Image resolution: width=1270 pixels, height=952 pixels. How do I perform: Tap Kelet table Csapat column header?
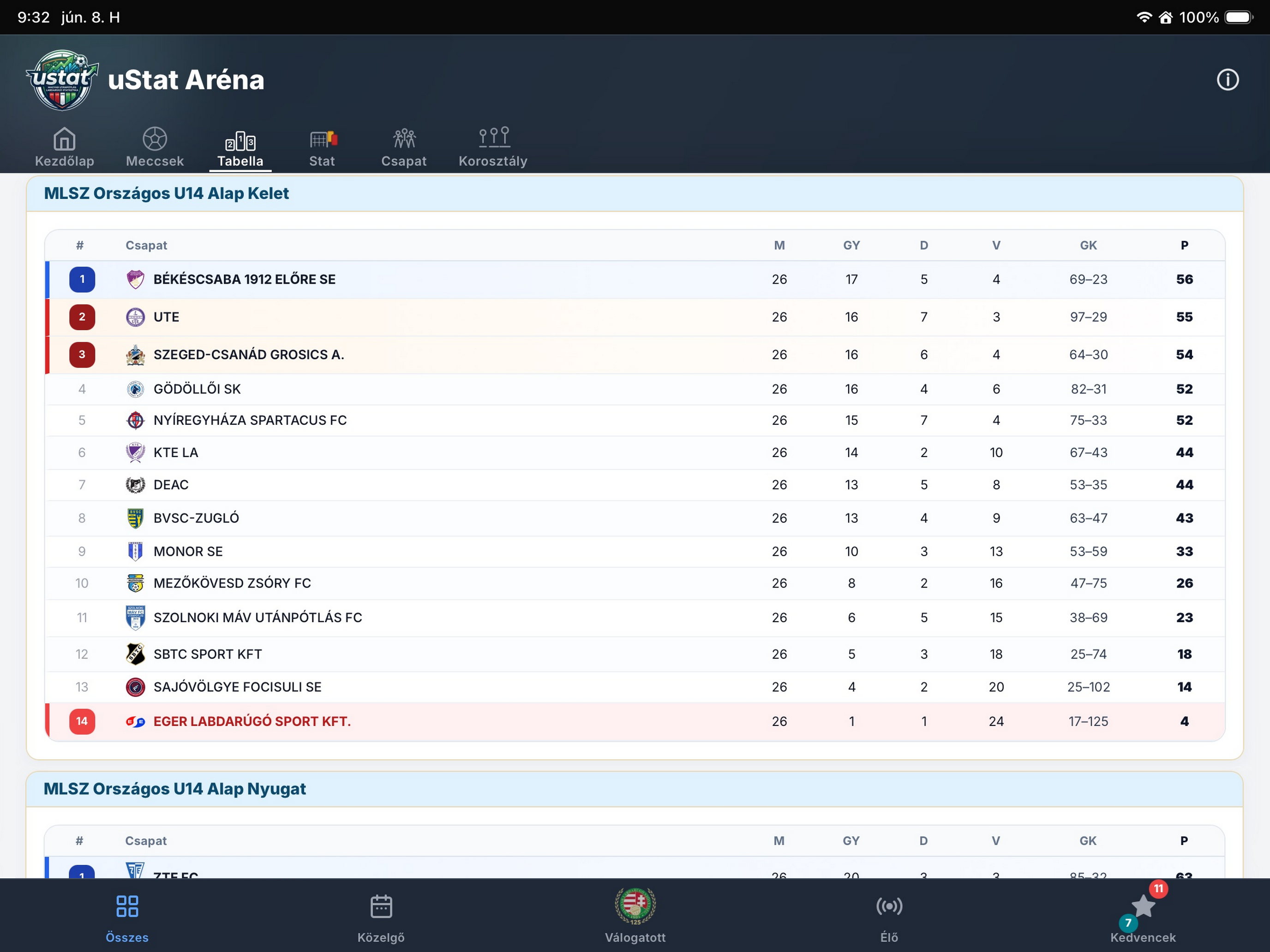[x=146, y=245]
